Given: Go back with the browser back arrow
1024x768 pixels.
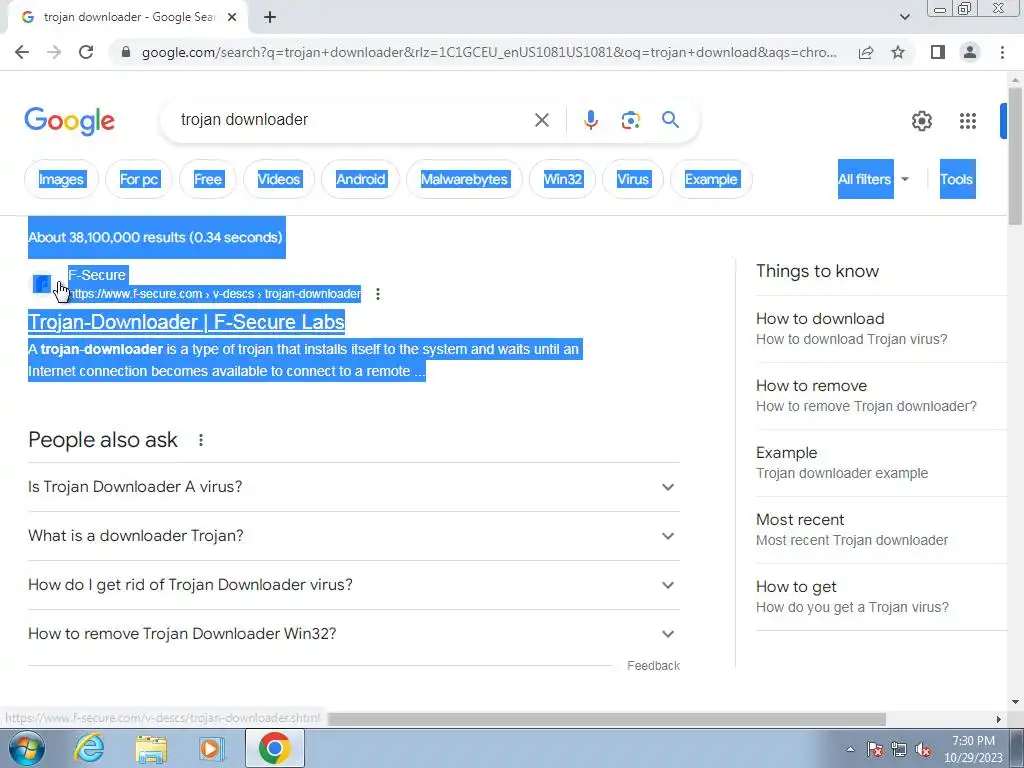Looking at the screenshot, I should coord(22,52).
